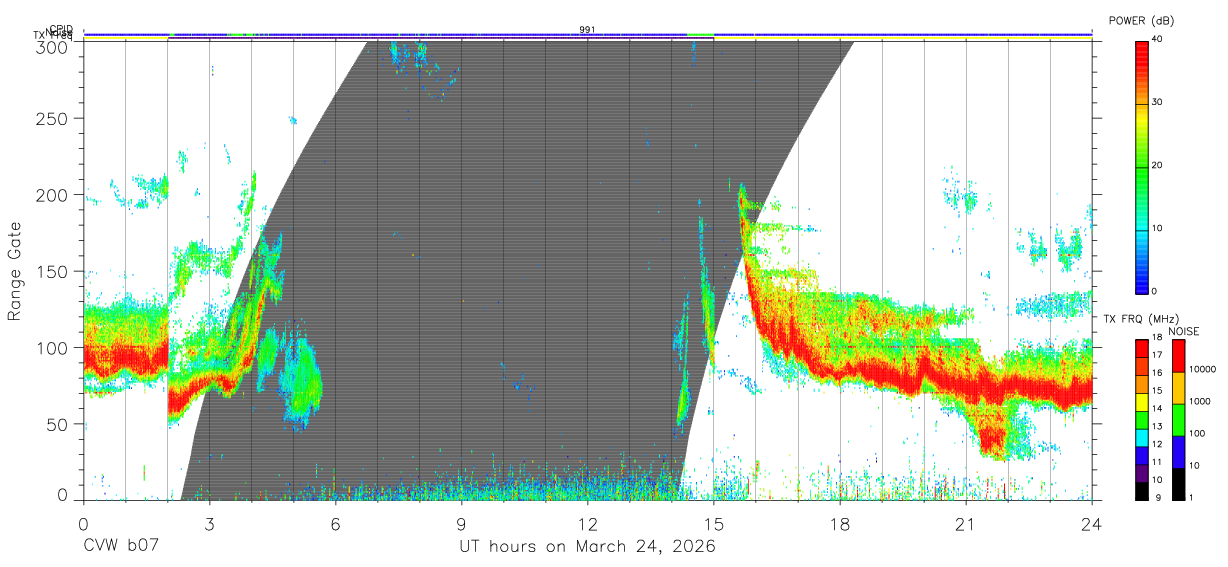Click the 991 CPID value label
This screenshot has height=567, width=1228.
point(587,30)
